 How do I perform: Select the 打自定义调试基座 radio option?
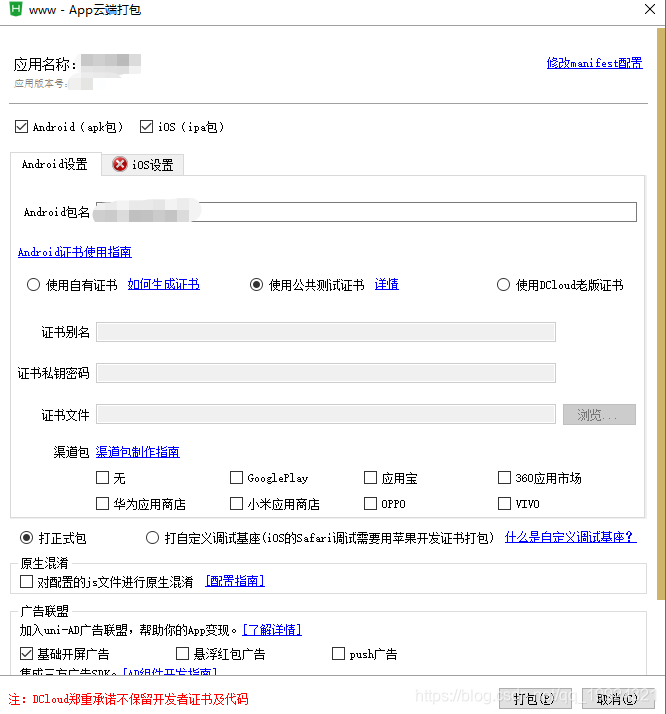pos(153,538)
